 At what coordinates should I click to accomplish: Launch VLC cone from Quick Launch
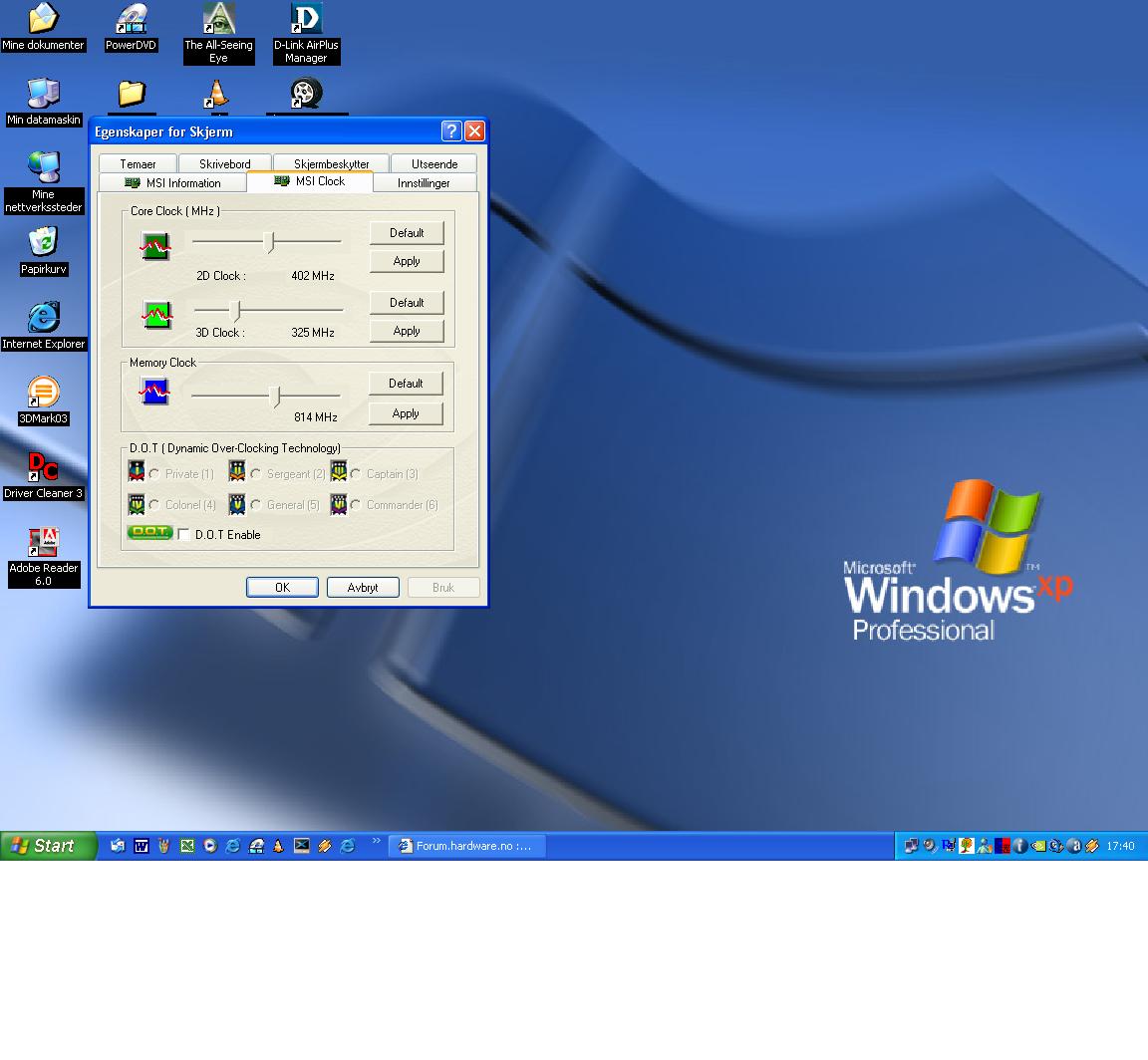click(278, 846)
